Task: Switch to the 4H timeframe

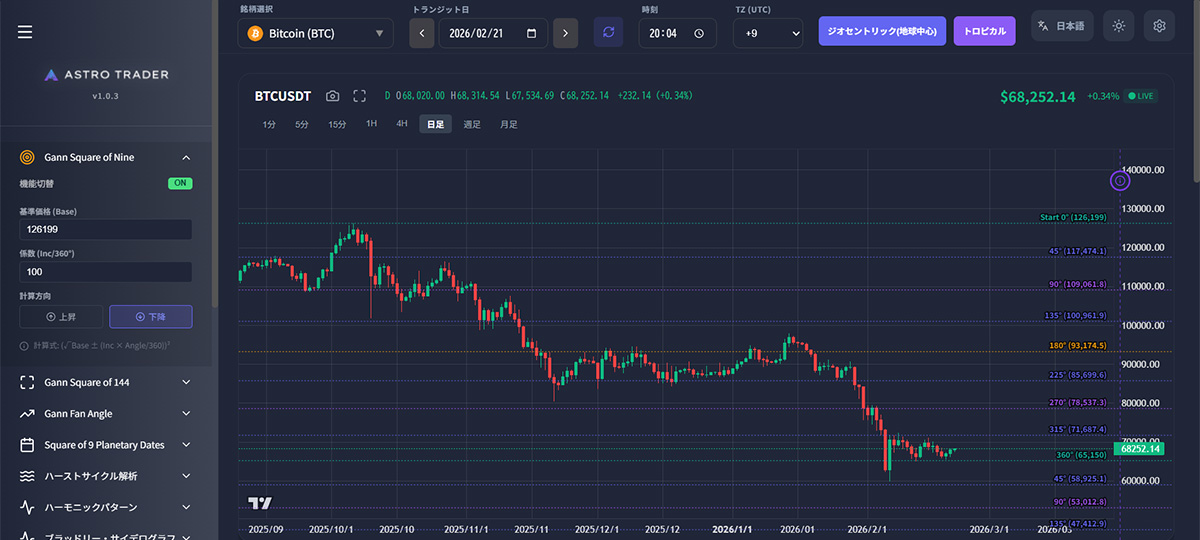Action: click(x=402, y=124)
